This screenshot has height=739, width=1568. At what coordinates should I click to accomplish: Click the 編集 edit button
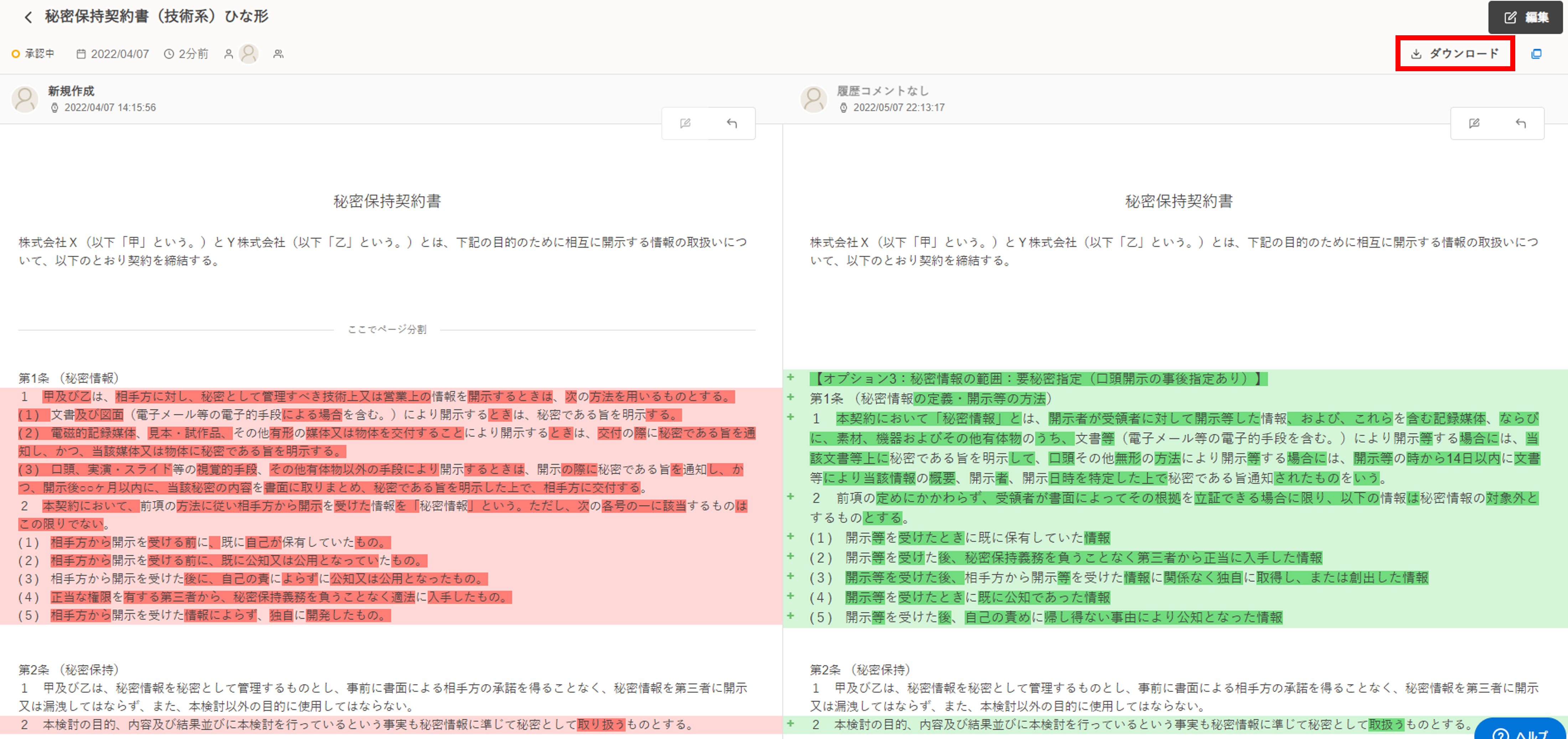[x=1525, y=18]
